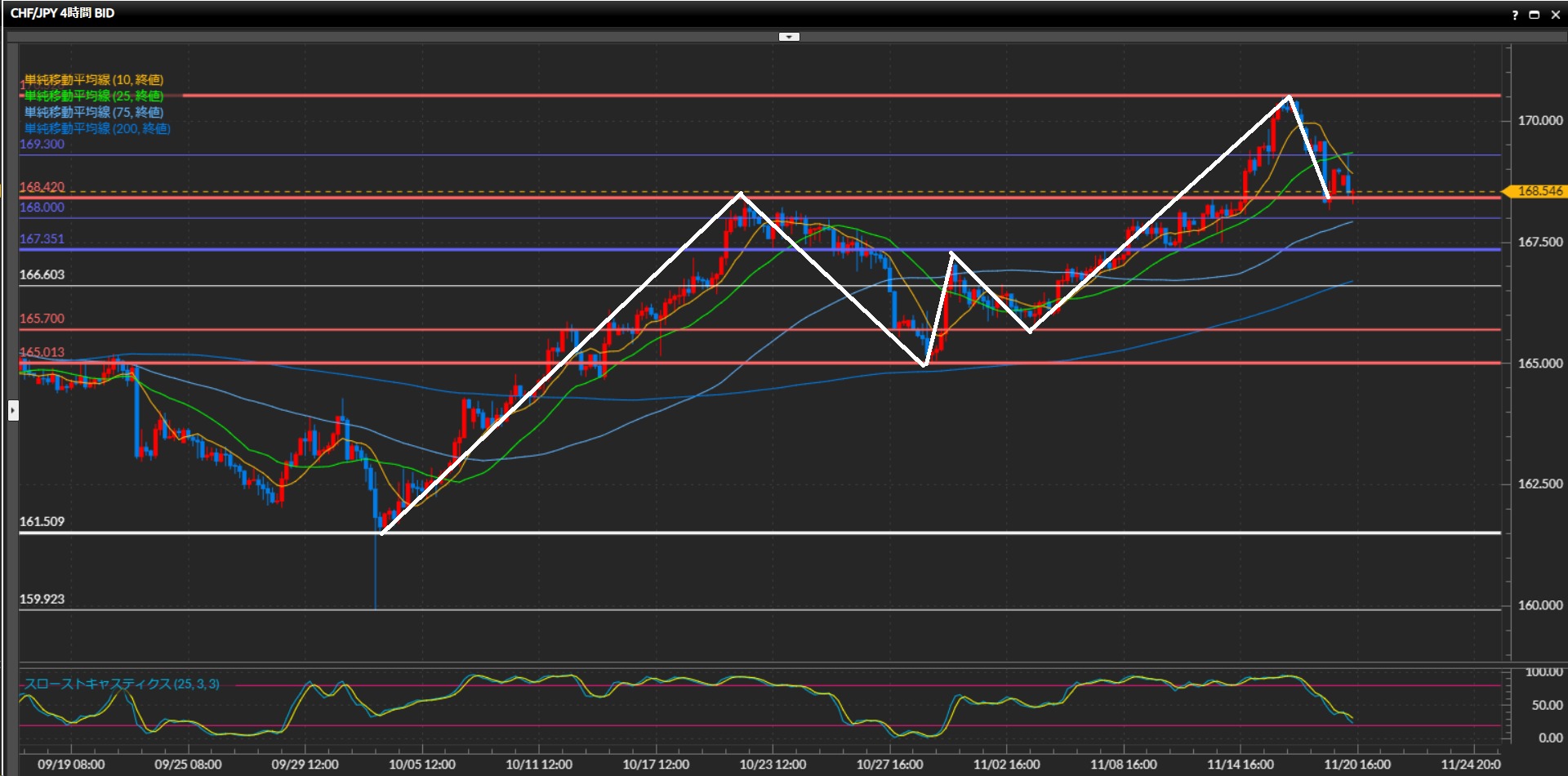Maximize the CHF/JPY chart window
This screenshot has height=776, width=1568.
[x=1535, y=15]
